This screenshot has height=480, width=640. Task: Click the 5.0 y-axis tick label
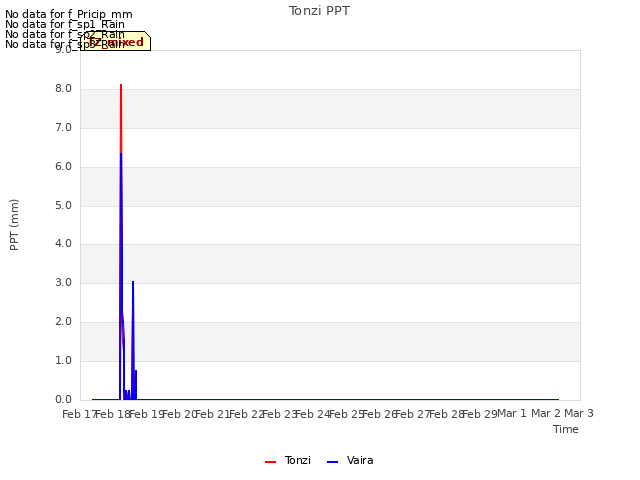[x=63, y=205]
